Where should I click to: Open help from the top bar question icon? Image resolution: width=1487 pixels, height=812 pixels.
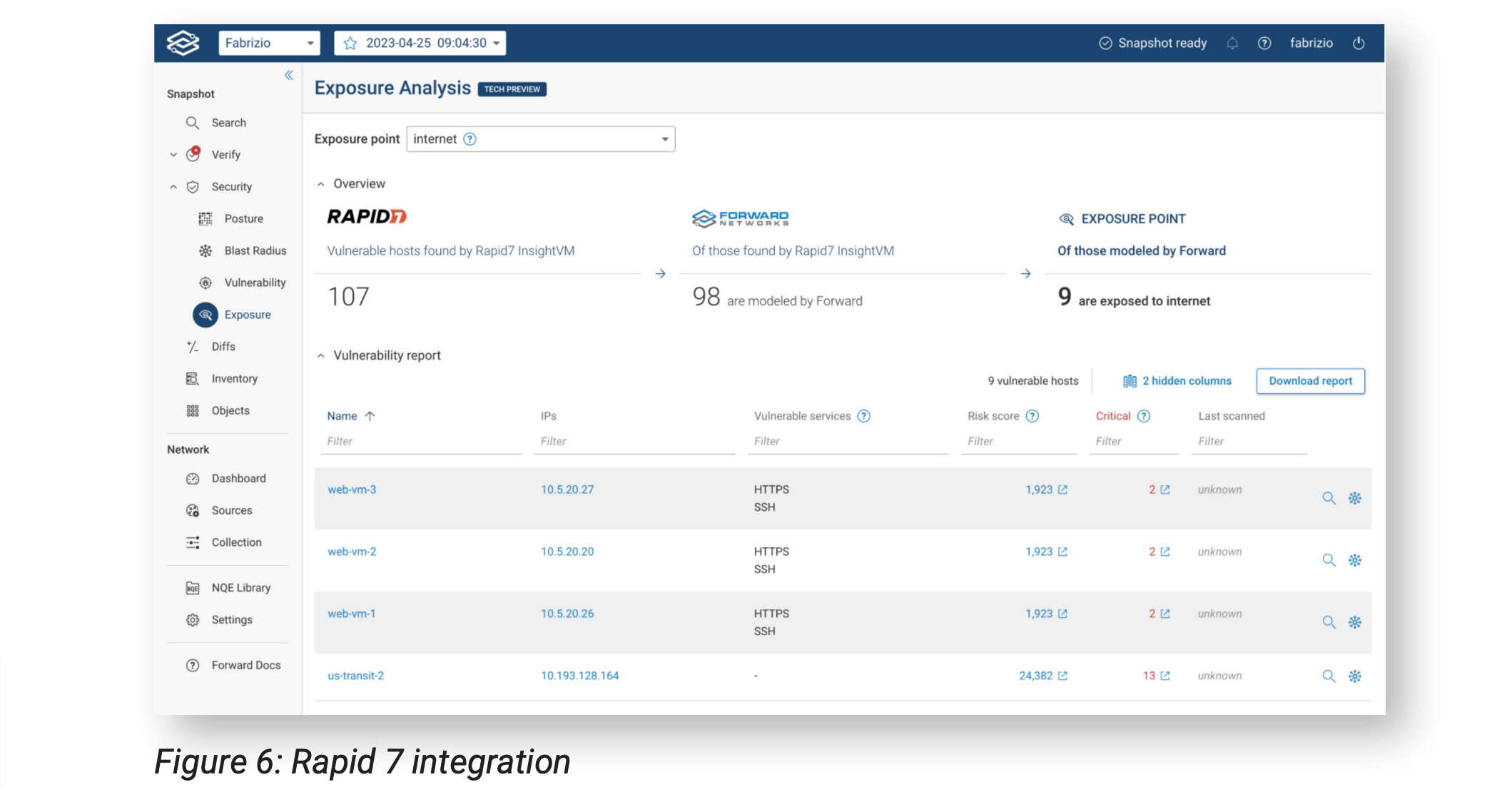point(1264,44)
